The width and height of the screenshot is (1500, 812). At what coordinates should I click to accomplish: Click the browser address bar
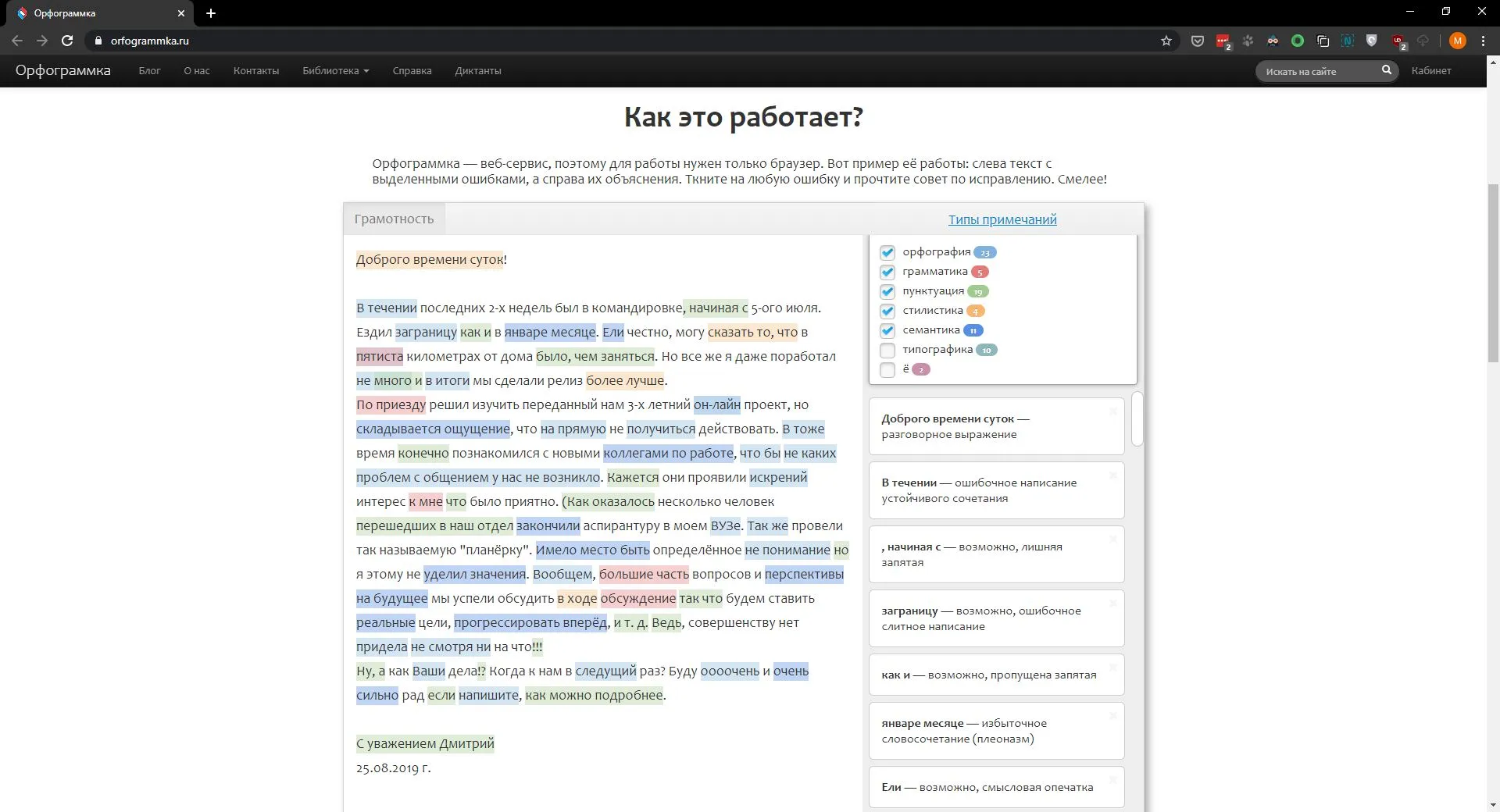(x=625, y=41)
